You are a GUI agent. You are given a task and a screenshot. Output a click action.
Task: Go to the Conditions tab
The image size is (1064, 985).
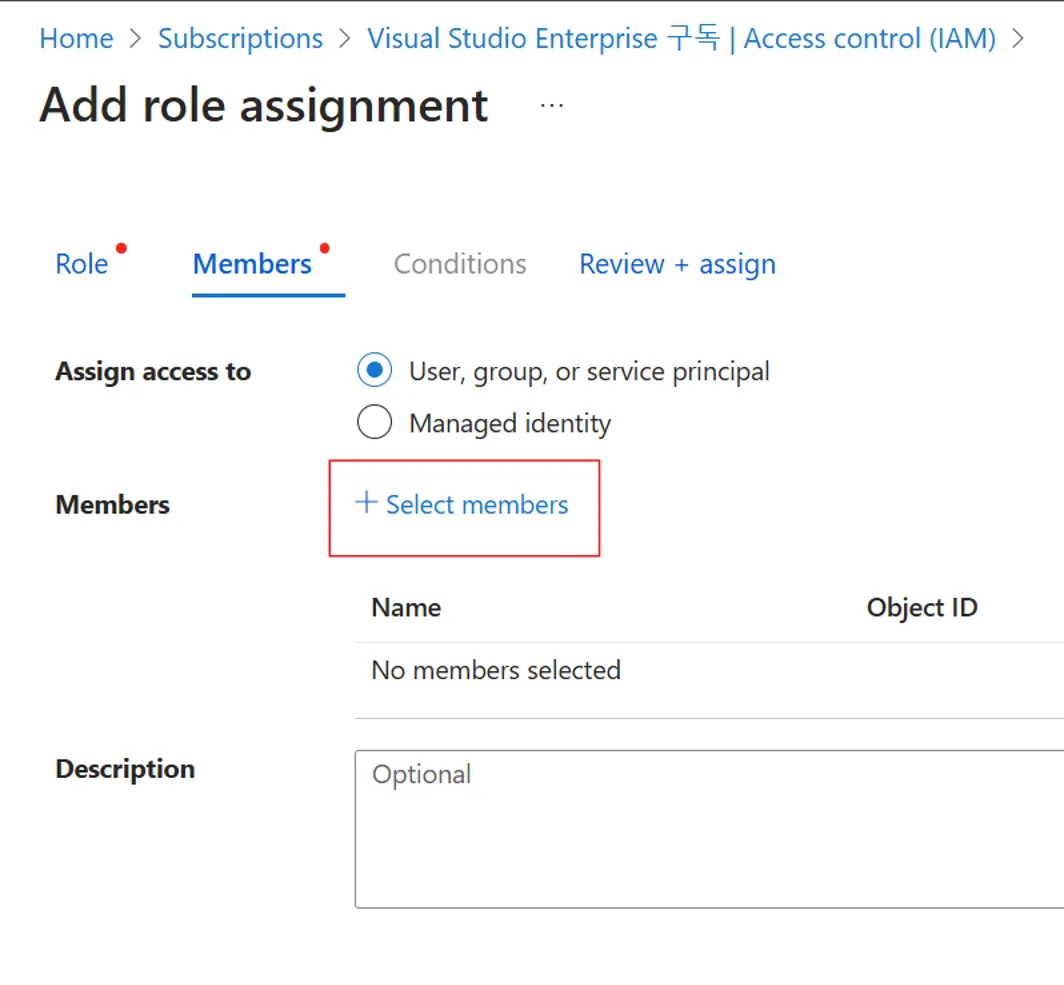460,264
